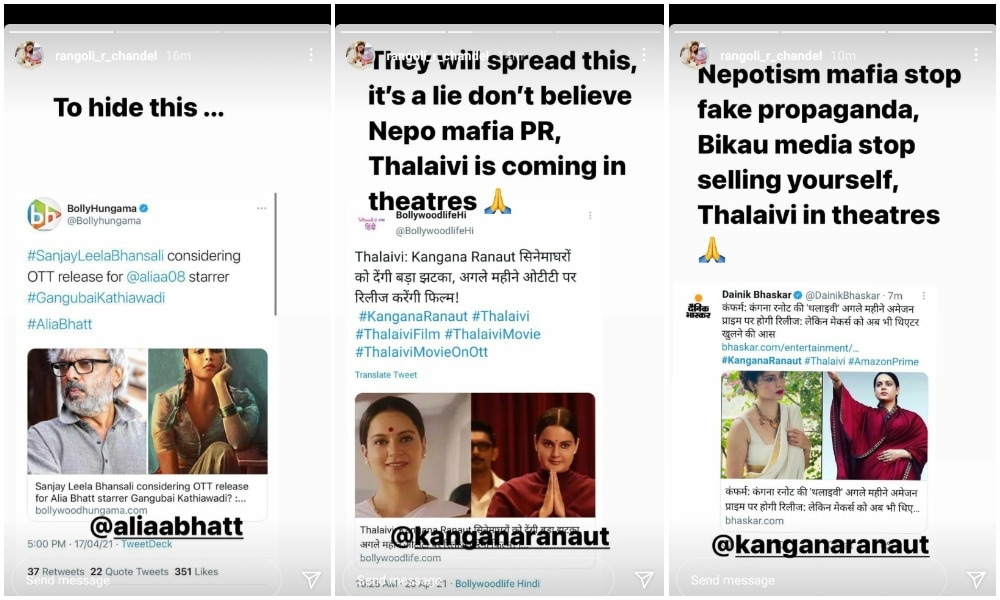This screenshot has height=600, width=1000.
Task: Focus Send message field in third story
Action: (x=812, y=580)
